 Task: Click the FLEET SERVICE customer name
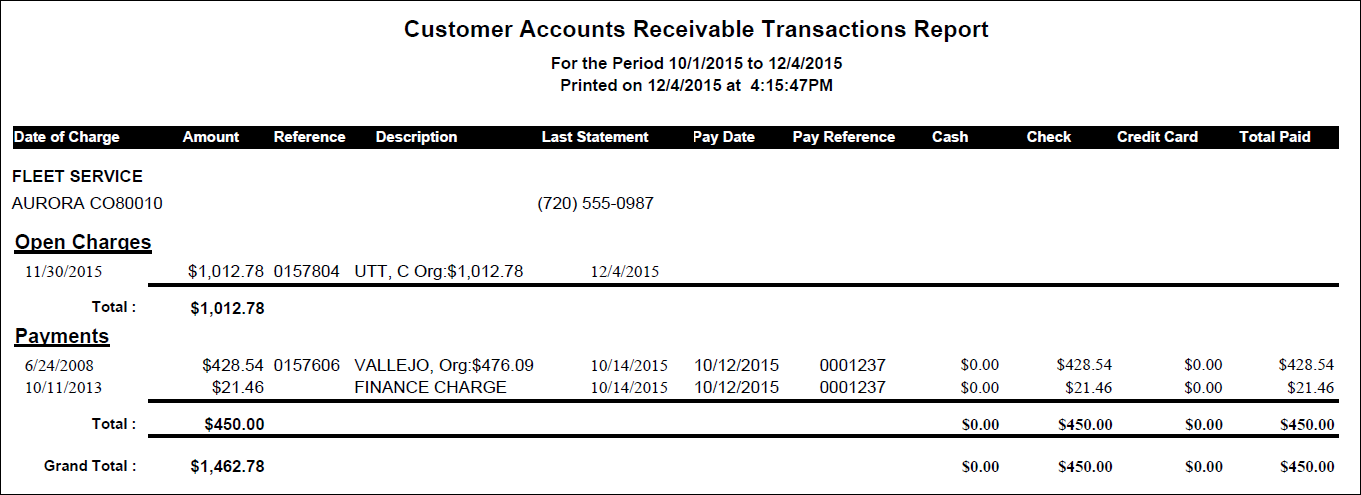click(x=78, y=177)
